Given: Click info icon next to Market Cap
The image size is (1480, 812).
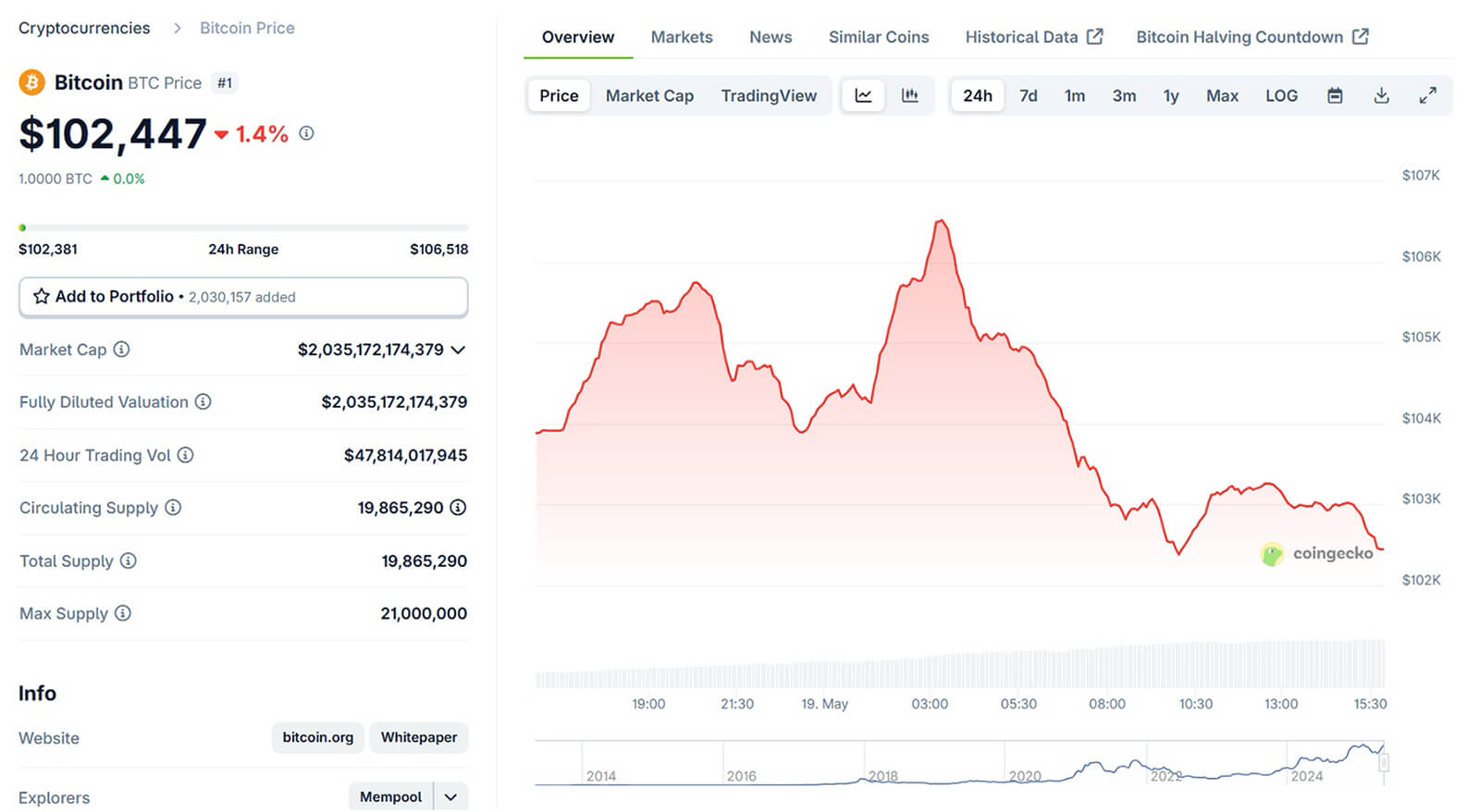Looking at the screenshot, I should [121, 350].
